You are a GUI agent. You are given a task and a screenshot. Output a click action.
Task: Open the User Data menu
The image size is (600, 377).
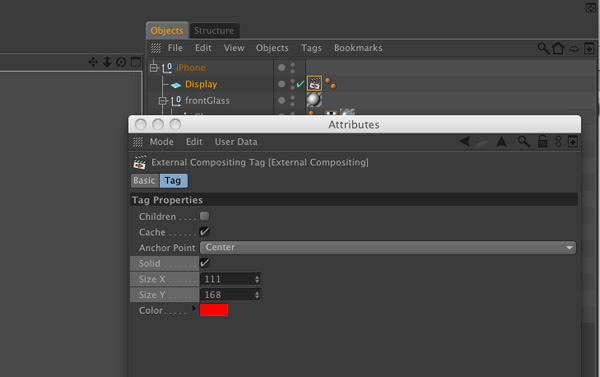[236, 142]
